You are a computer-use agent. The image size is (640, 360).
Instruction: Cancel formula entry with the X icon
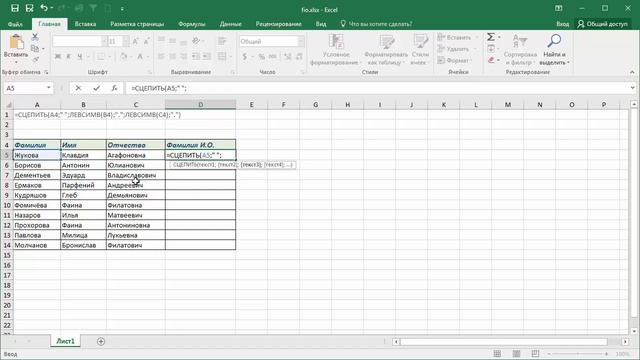78,88
